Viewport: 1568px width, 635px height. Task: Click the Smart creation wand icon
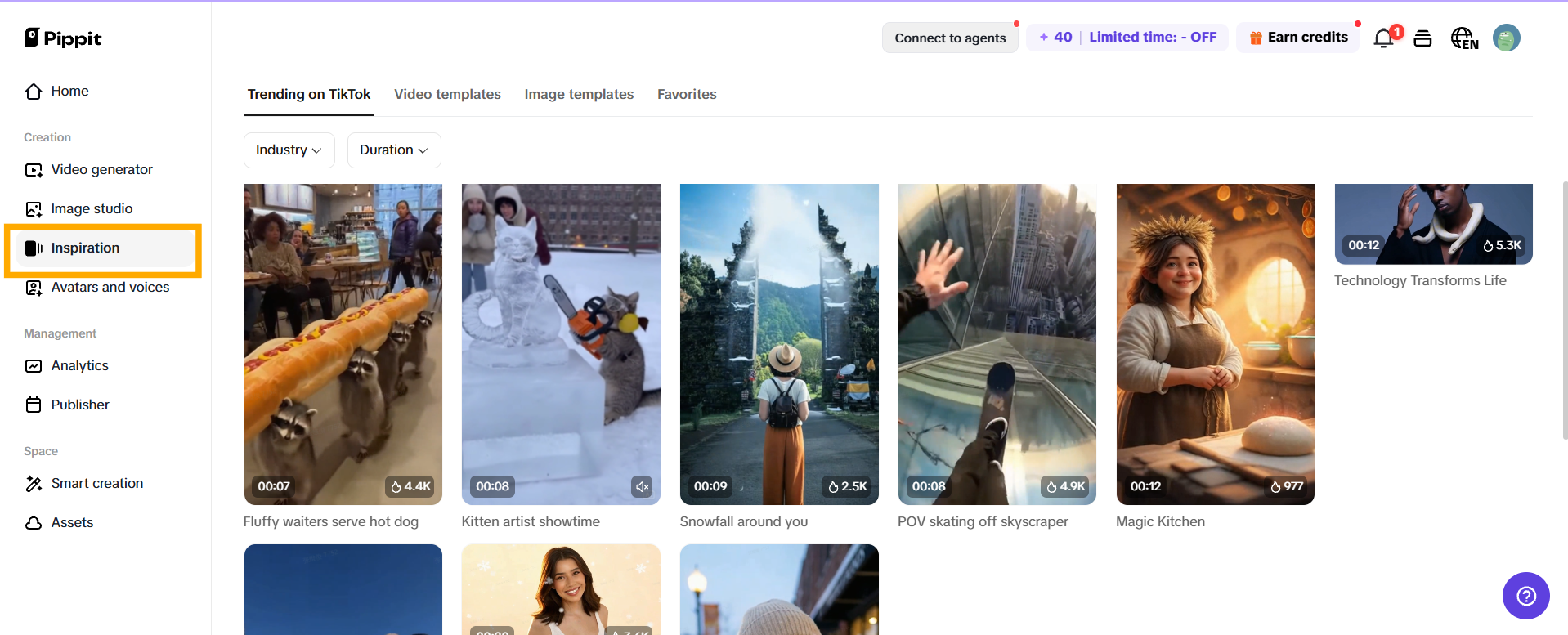34,483
